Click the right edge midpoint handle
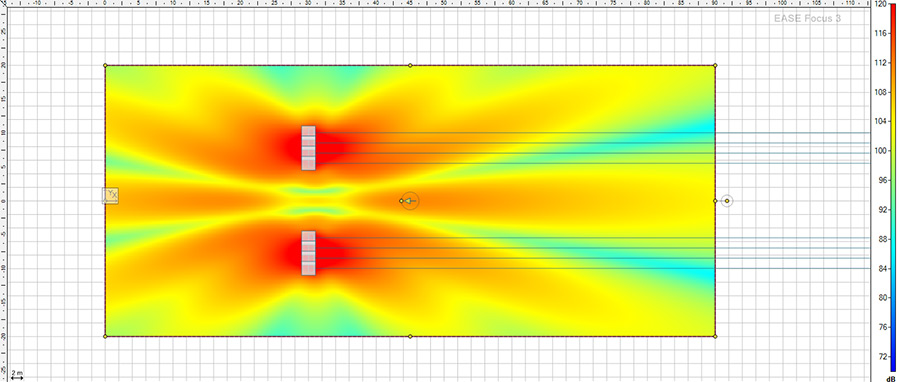 pos(715,201)
